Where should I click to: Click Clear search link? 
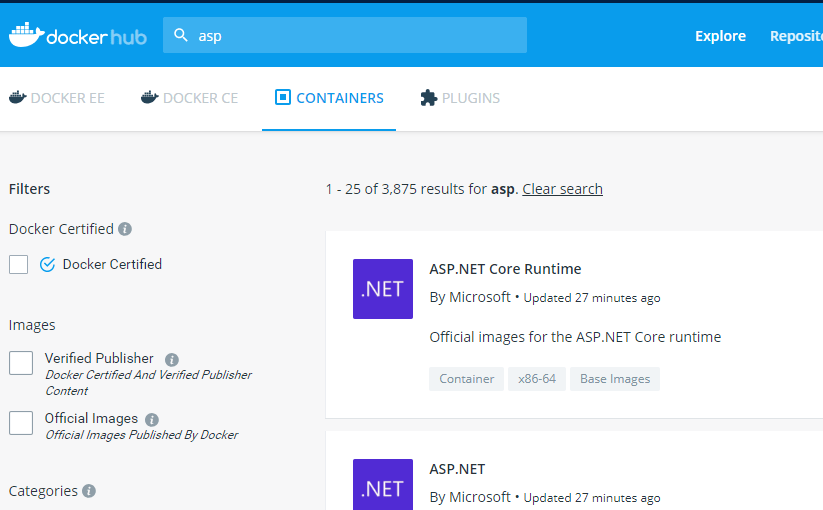click(562, 189)
